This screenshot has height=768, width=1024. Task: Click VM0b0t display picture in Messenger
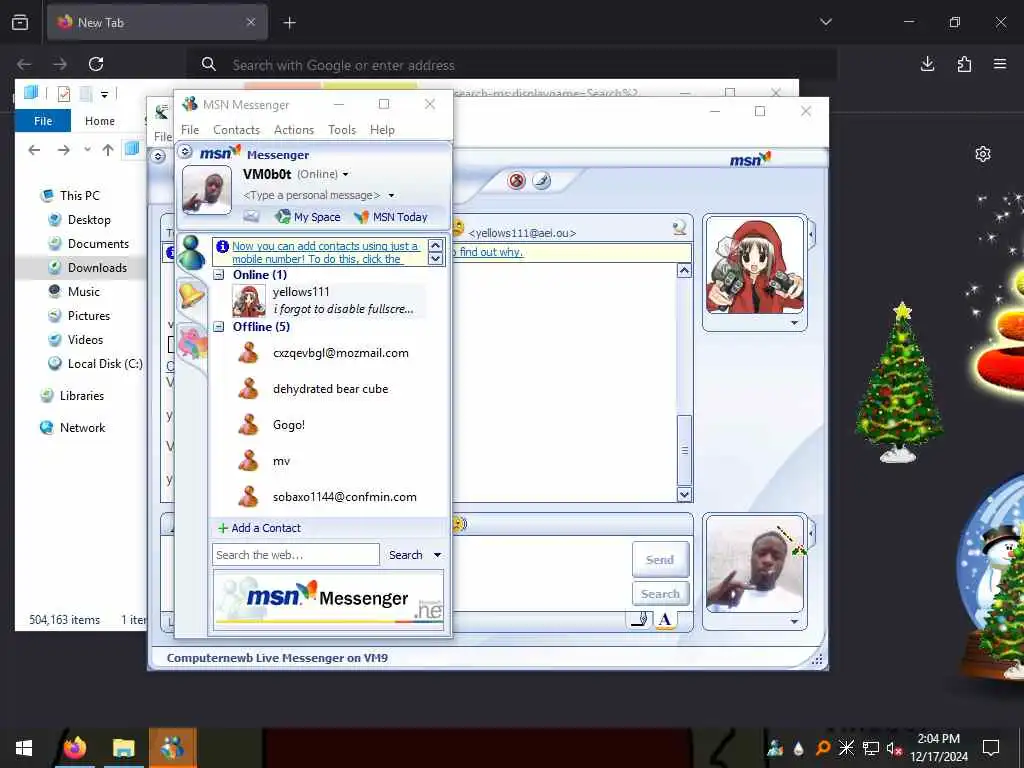tap(206, 189)
